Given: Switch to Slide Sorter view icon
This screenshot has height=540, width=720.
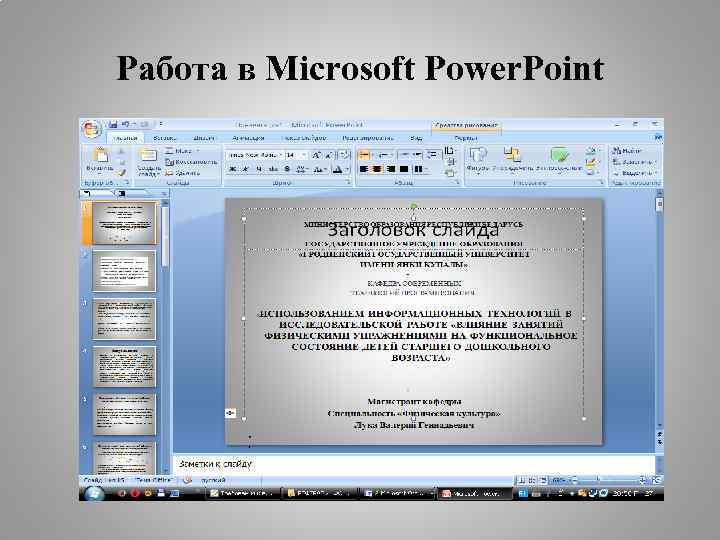Looking at the screenshot, I should point(532,480).
